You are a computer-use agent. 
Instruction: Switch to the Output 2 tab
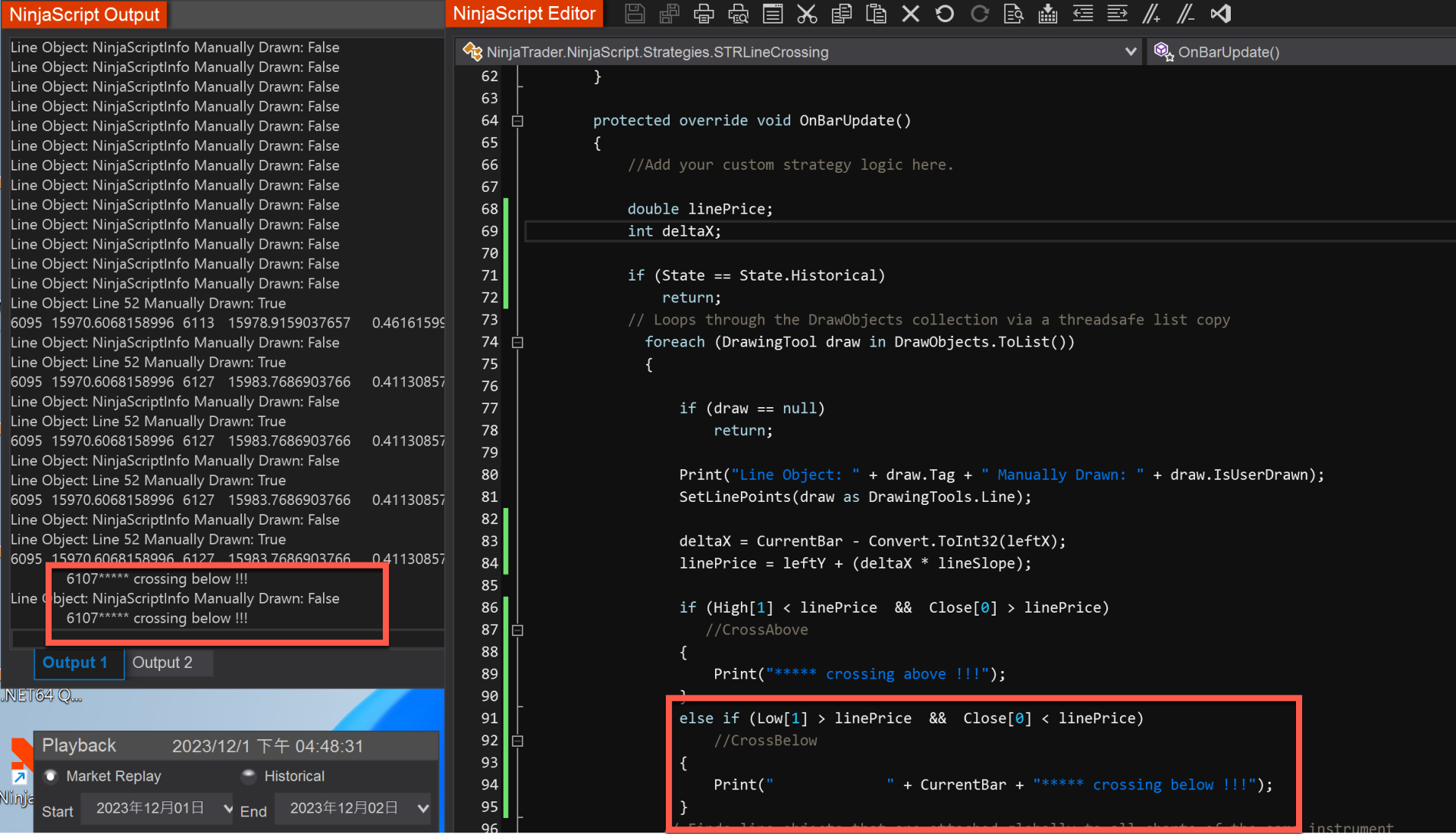click(x=162, y=663)
